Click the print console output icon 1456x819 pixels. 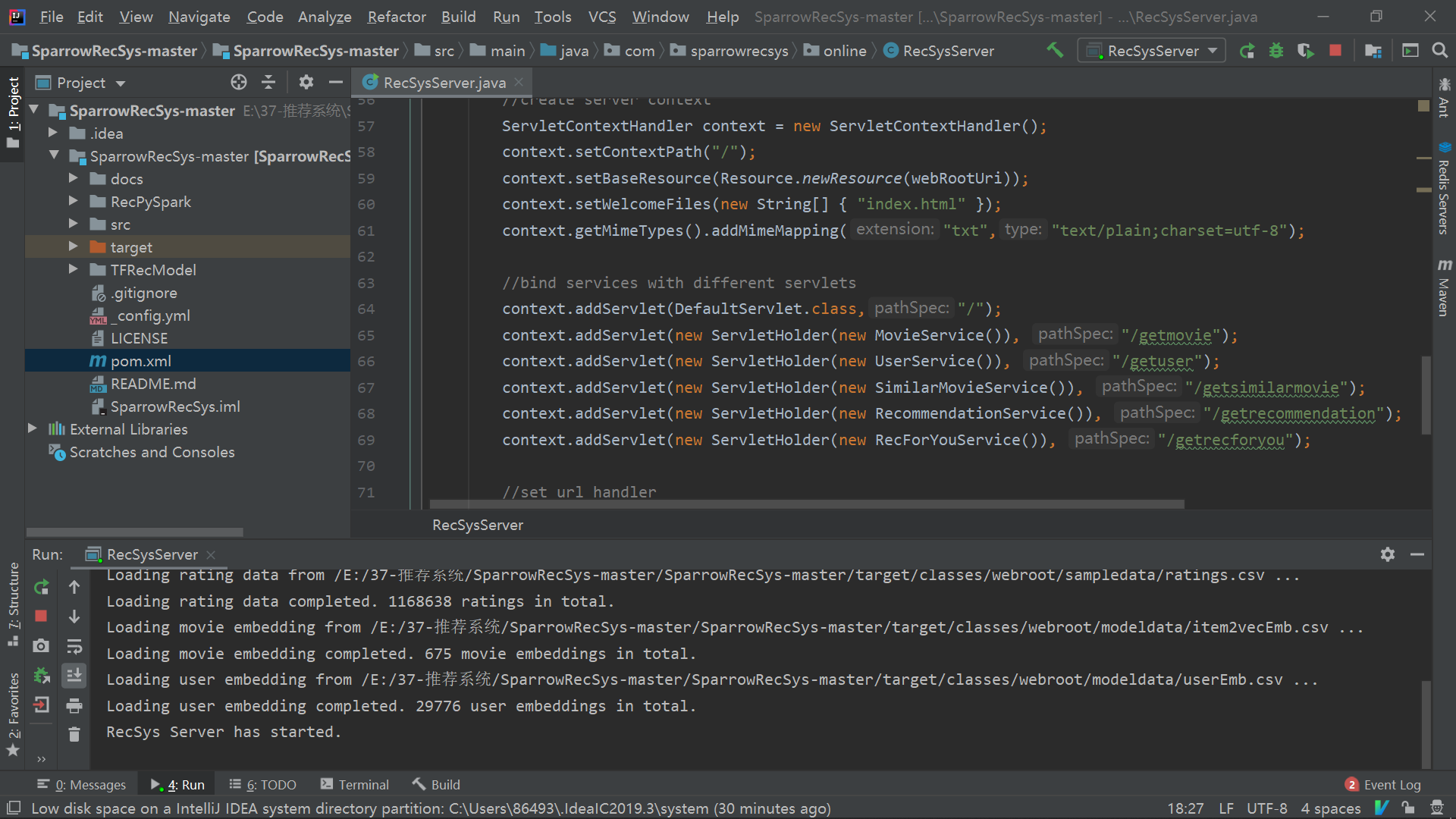(74, 706)
